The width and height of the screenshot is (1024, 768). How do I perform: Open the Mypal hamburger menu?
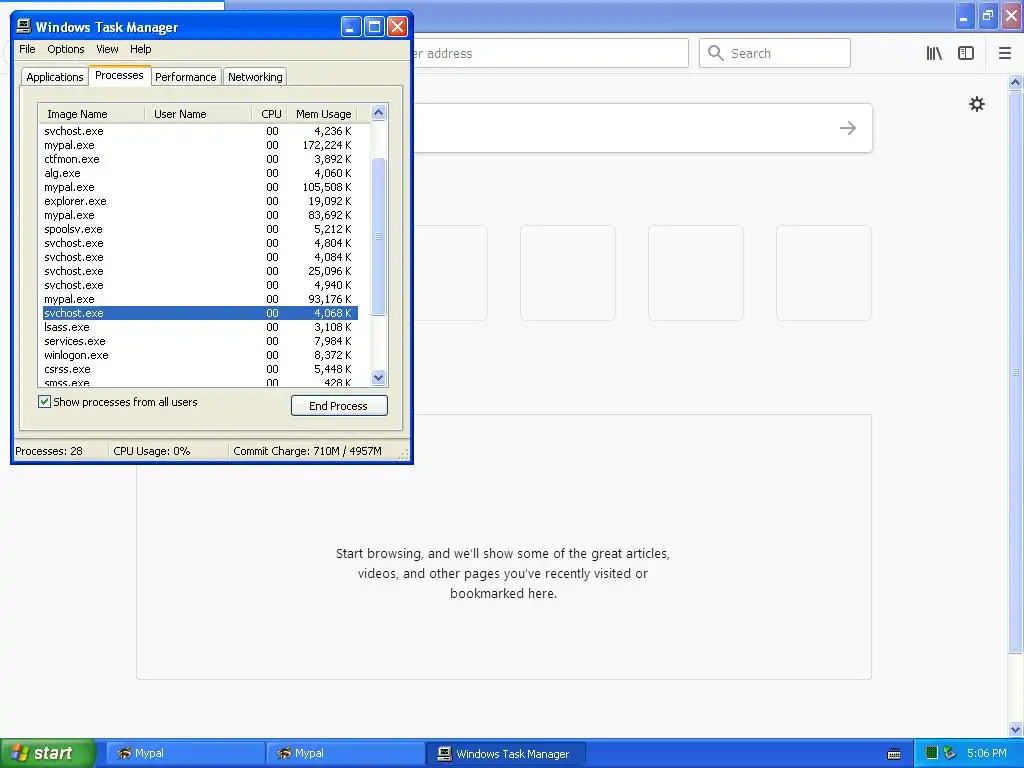pyautogui.click(x=1005, y=54)
